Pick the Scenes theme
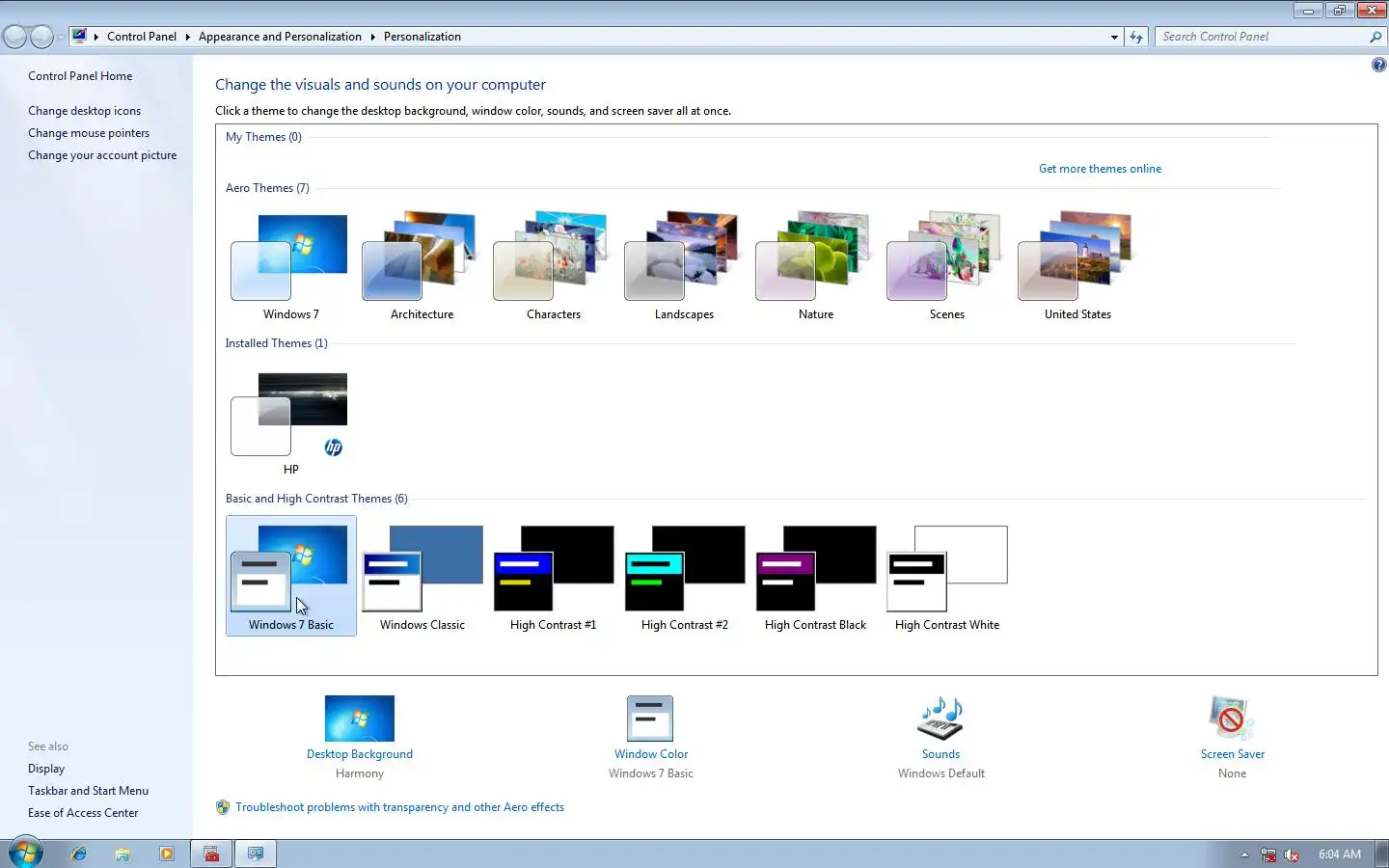The height and width of the screenshot is (868, 1389). coord(946,265)
